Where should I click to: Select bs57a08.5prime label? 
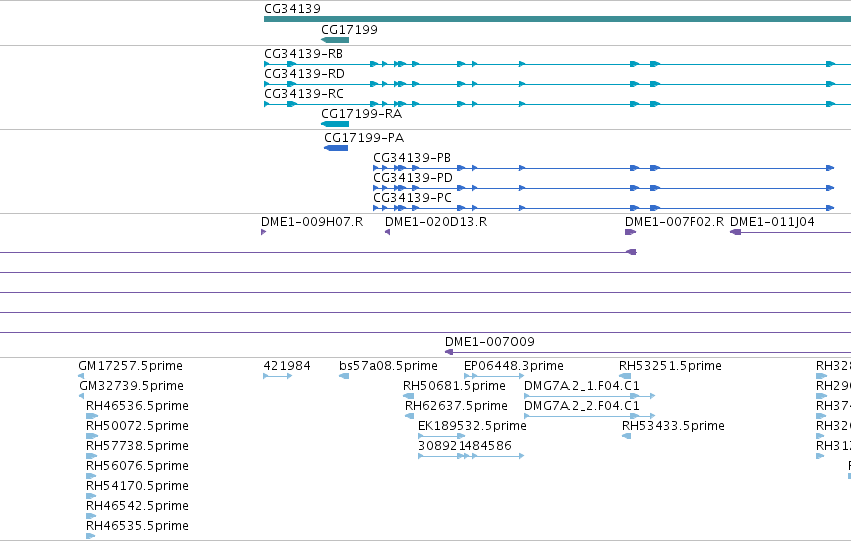388,366
